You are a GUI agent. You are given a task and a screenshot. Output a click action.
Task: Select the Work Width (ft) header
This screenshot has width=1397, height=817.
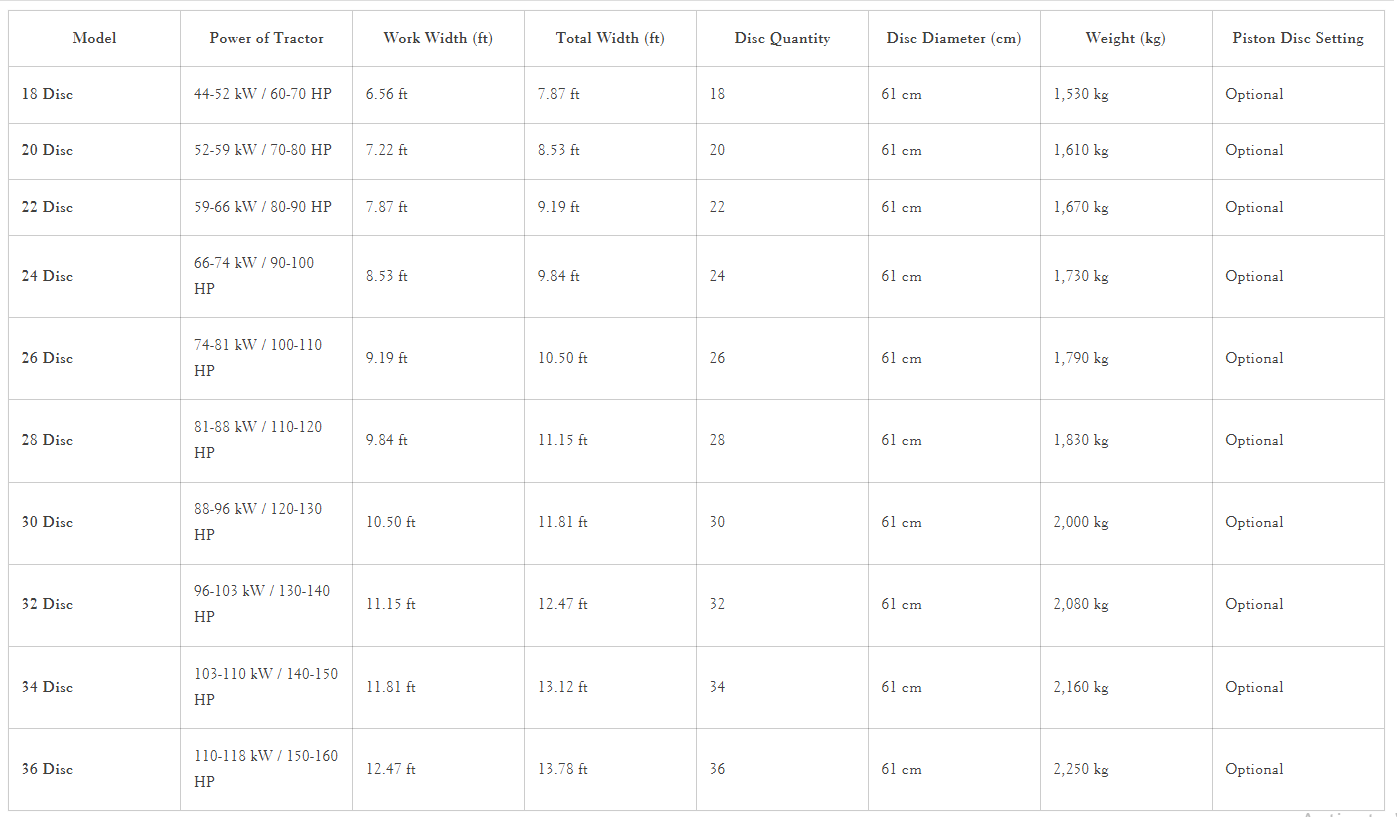point(438,38)
